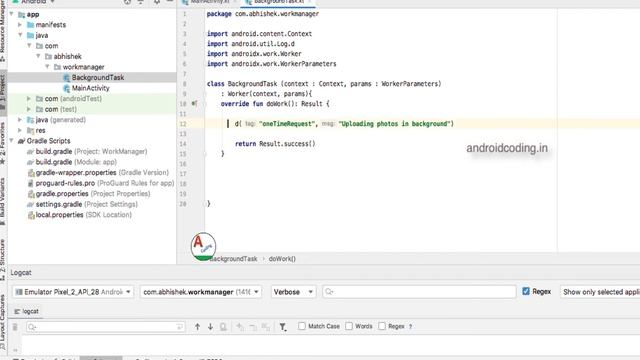This screenshot has width=640, height=360.
Task: Enable the Words checkbox
Action: point(349,326)
